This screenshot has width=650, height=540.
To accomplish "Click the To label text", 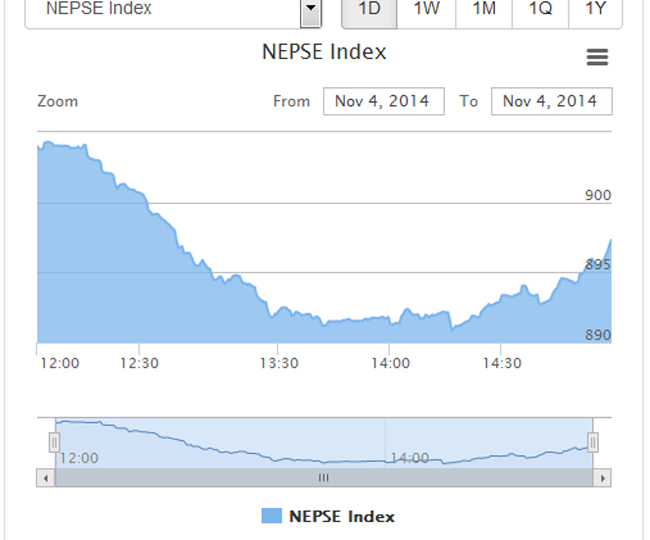I will [469, 102].
